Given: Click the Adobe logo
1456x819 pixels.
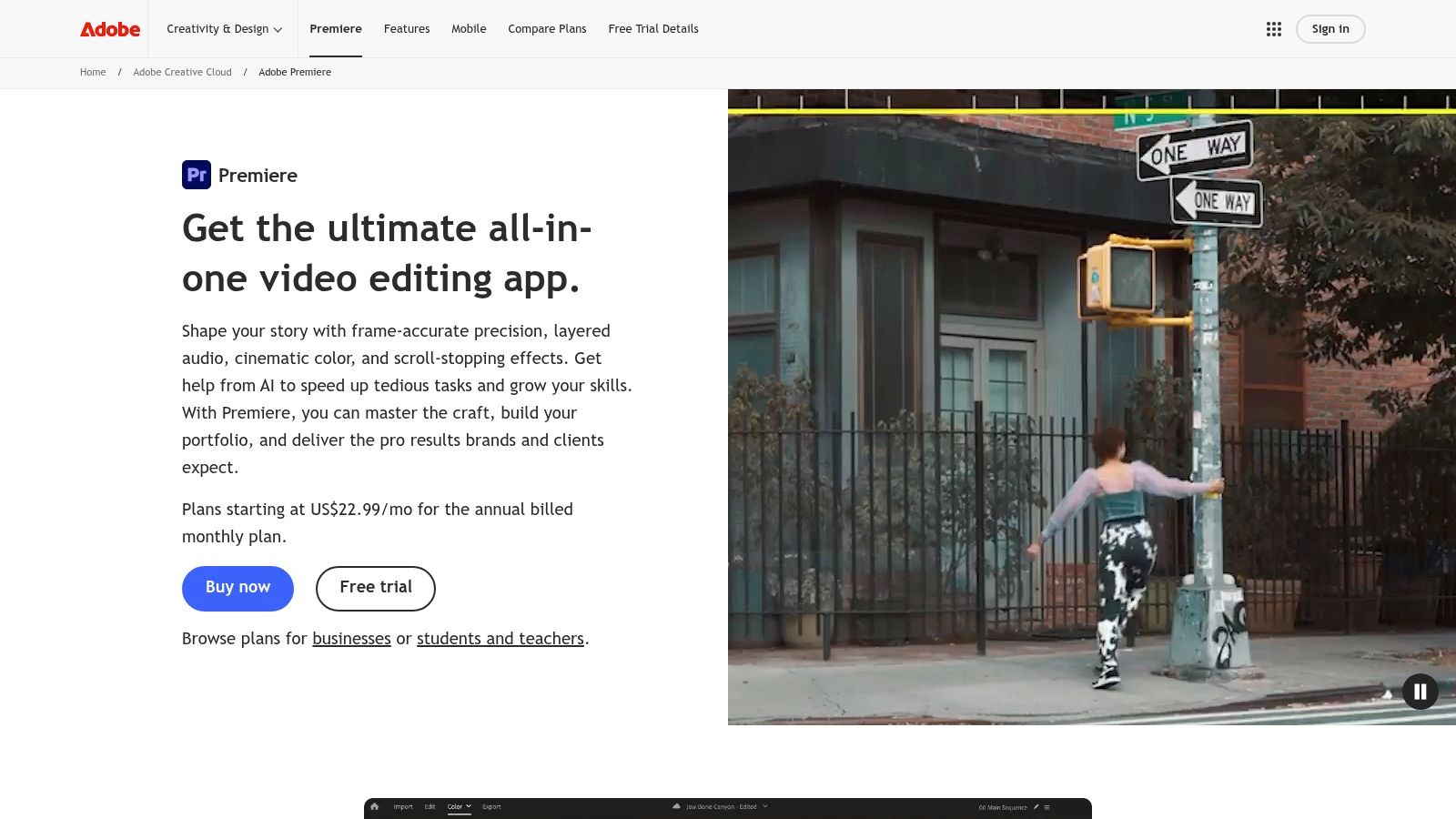Looking at the screenshot, I should (x=110, y=29).
